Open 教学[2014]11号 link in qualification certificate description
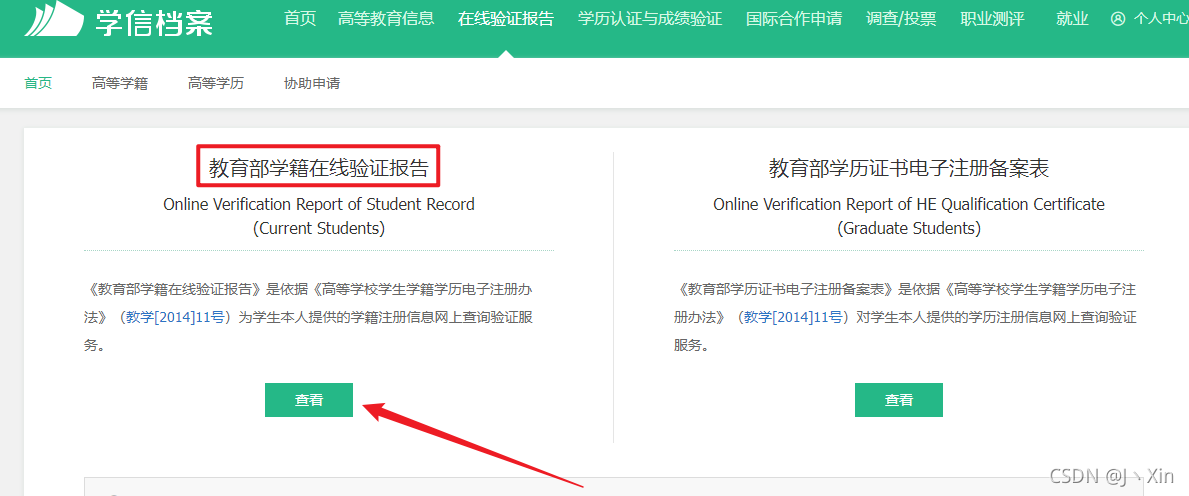Image resolution: width=1189 pixels, height=496 pixels. (793, 317)
